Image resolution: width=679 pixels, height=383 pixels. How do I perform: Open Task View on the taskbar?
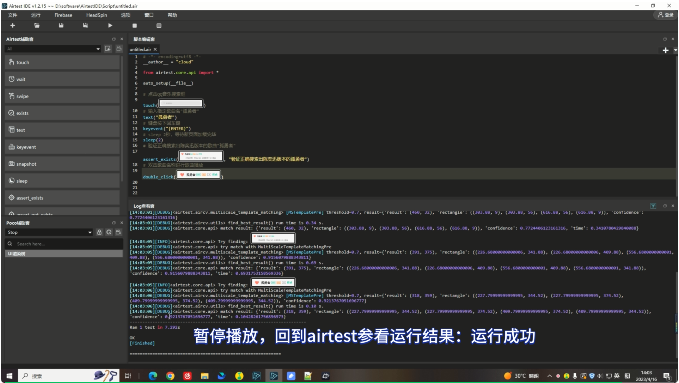pyautogui.click(x=128, y=376)
